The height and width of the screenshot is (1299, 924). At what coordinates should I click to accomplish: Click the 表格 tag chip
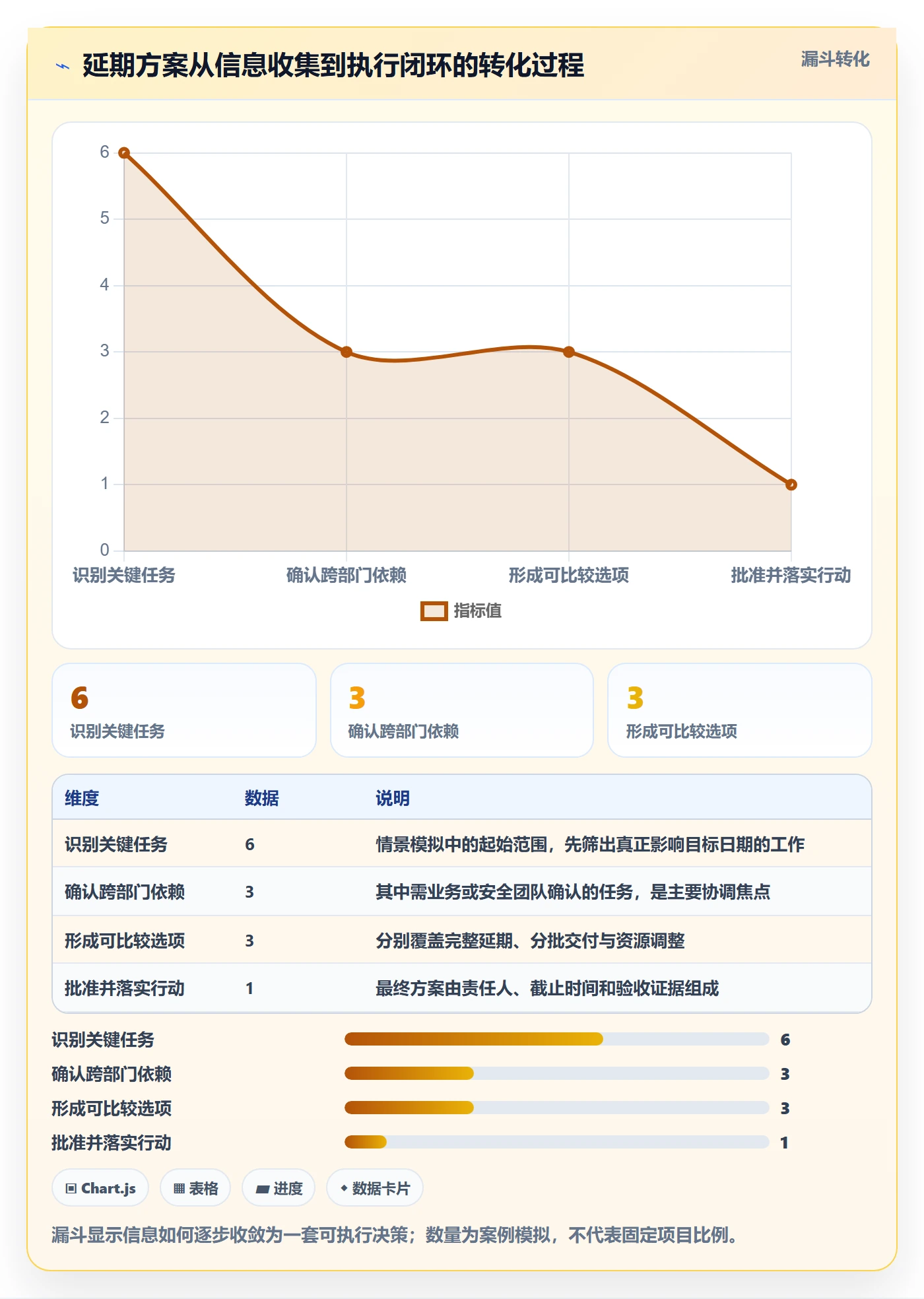click(x=195, y=1188)
